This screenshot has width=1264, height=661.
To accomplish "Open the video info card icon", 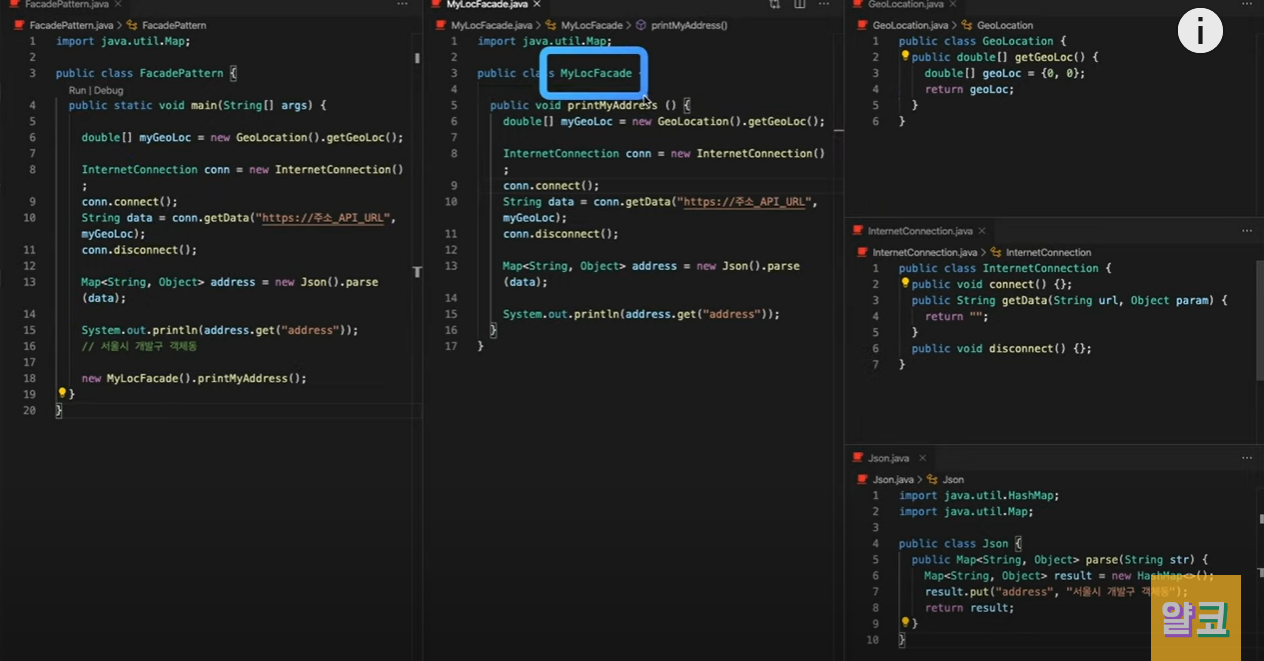I will click(x=1200, y=32).
